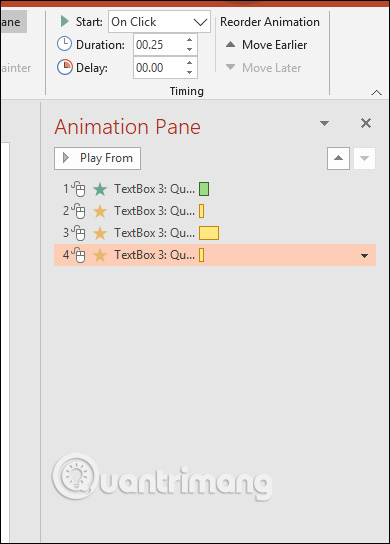The image size is (390, 544).
Task: Open dropdown arrow on selected animation 4
Action: click(364, 256)
